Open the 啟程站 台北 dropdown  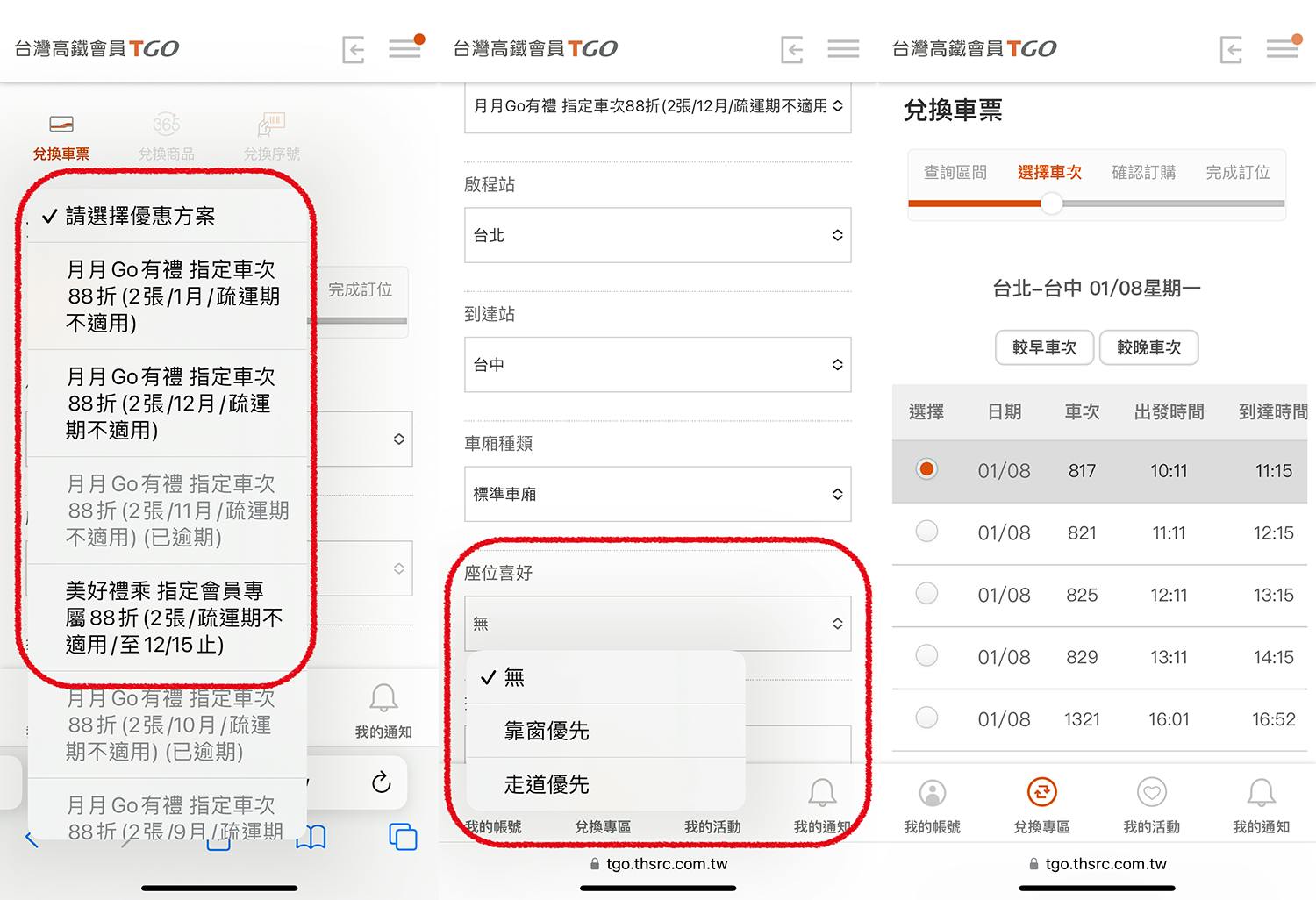[658, 235]
